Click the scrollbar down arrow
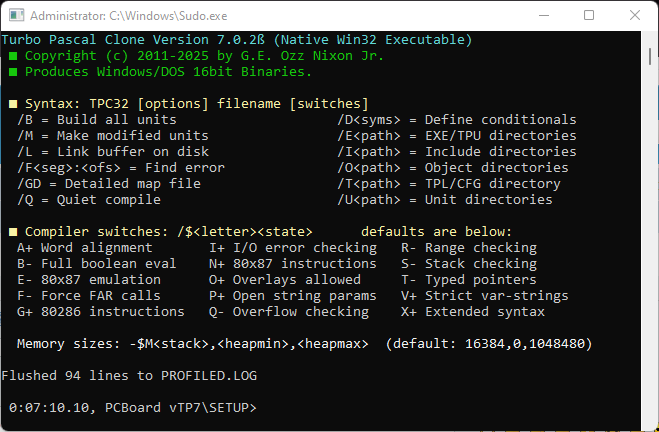The width and height of the screenshot is (659, 432). [650, 423]
